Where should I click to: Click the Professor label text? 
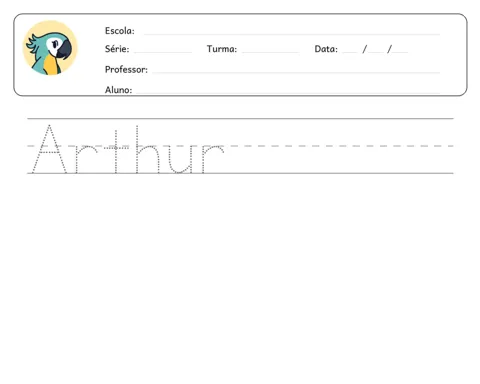click(126, 69)
